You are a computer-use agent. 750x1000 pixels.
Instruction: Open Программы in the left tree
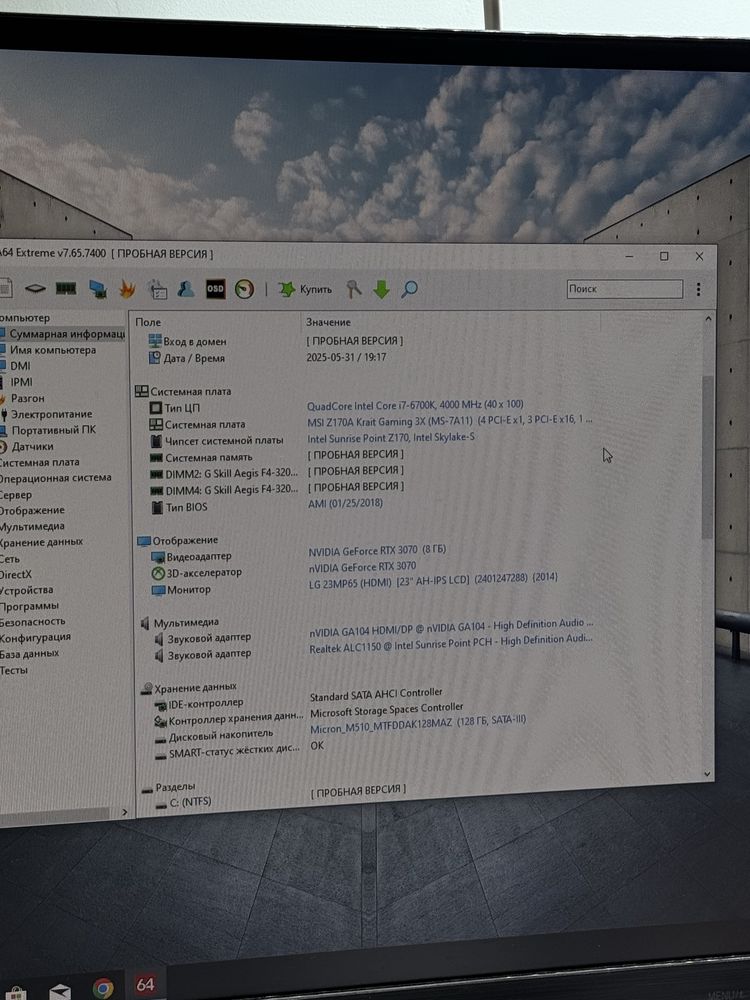(x=29, y=606)
